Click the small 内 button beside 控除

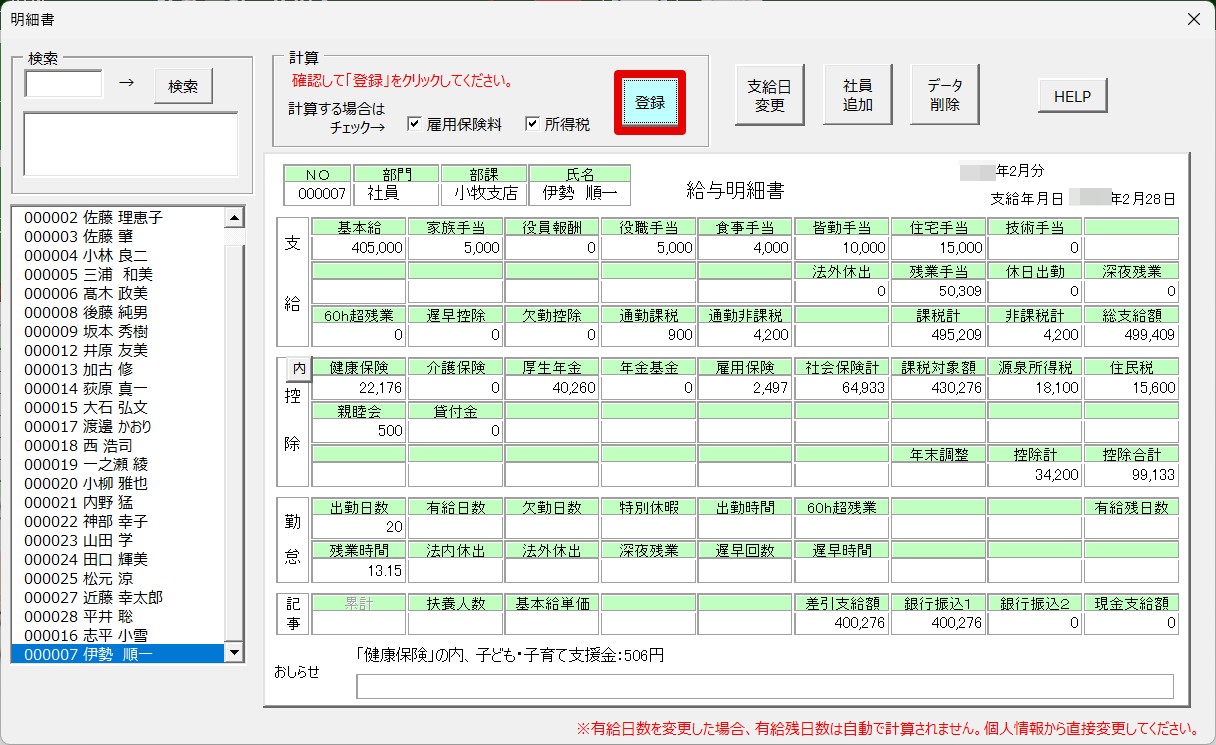click(x=298, y=369)
